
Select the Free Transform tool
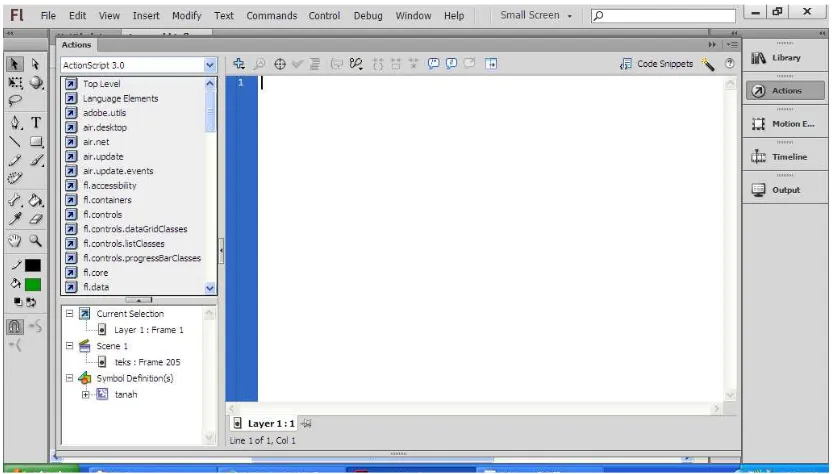coord(15,82)
